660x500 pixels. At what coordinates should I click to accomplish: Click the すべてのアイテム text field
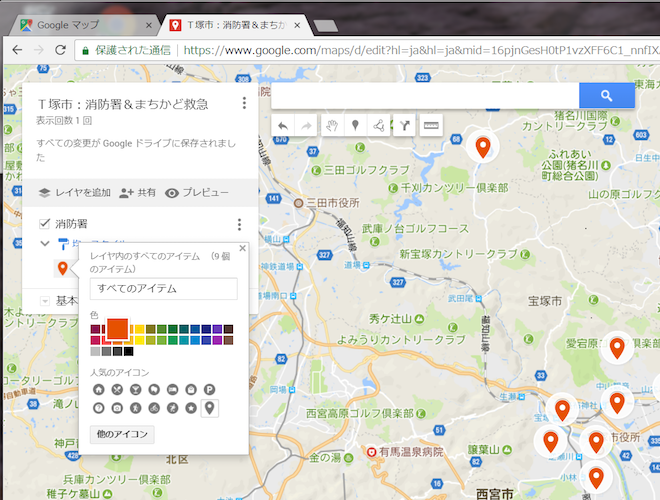164,289
